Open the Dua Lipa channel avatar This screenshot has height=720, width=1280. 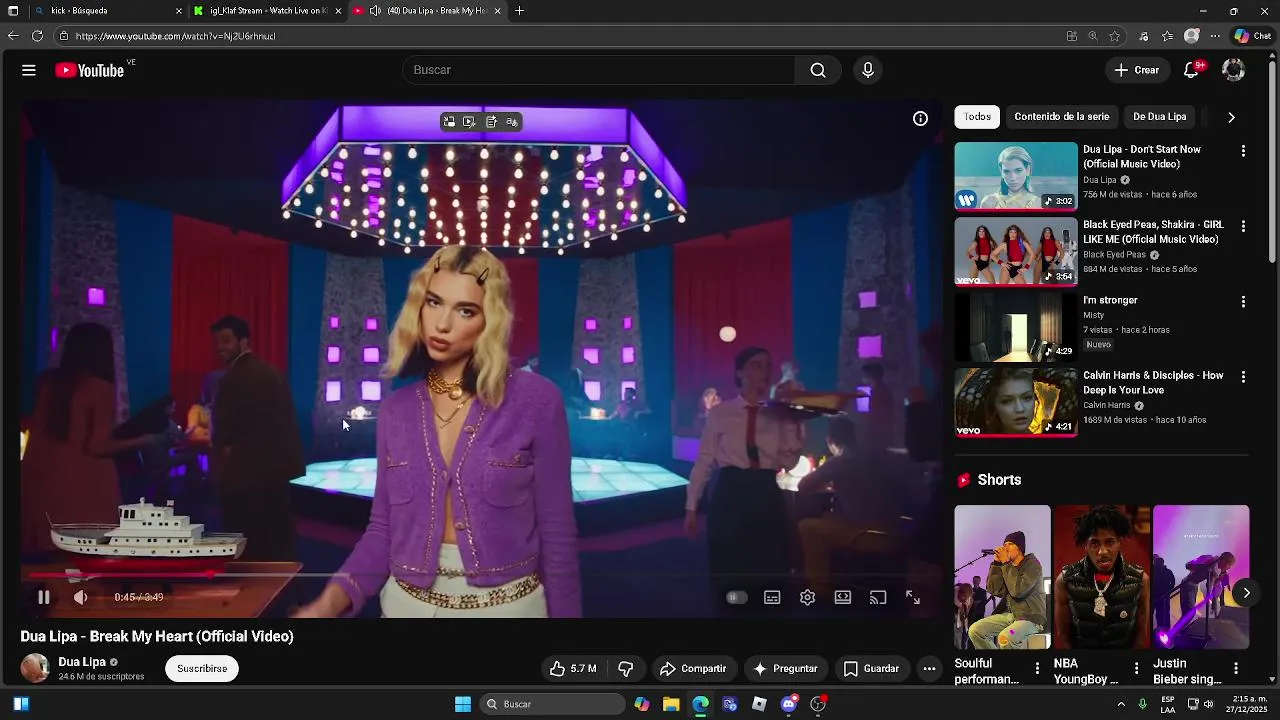pyautogui.click(x=35, y=668)
